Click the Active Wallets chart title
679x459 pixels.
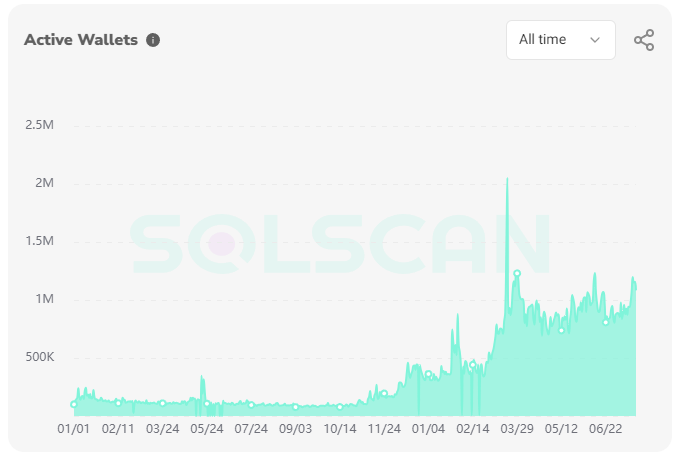click(81, 40)
